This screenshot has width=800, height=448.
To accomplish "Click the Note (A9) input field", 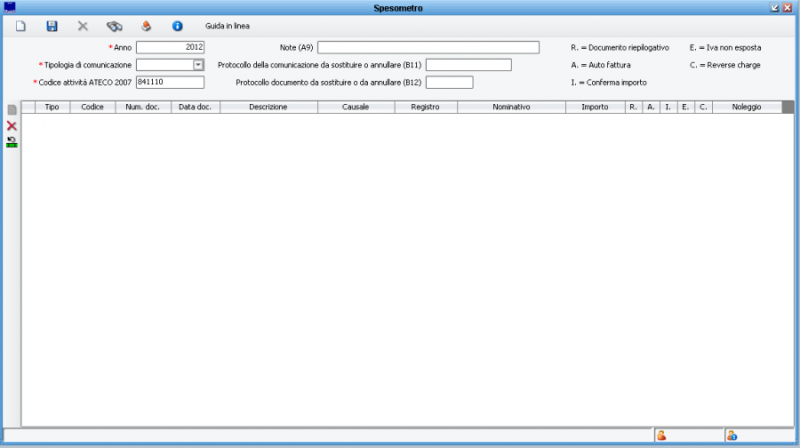I will pyautogui.click(x=428, y=47).
